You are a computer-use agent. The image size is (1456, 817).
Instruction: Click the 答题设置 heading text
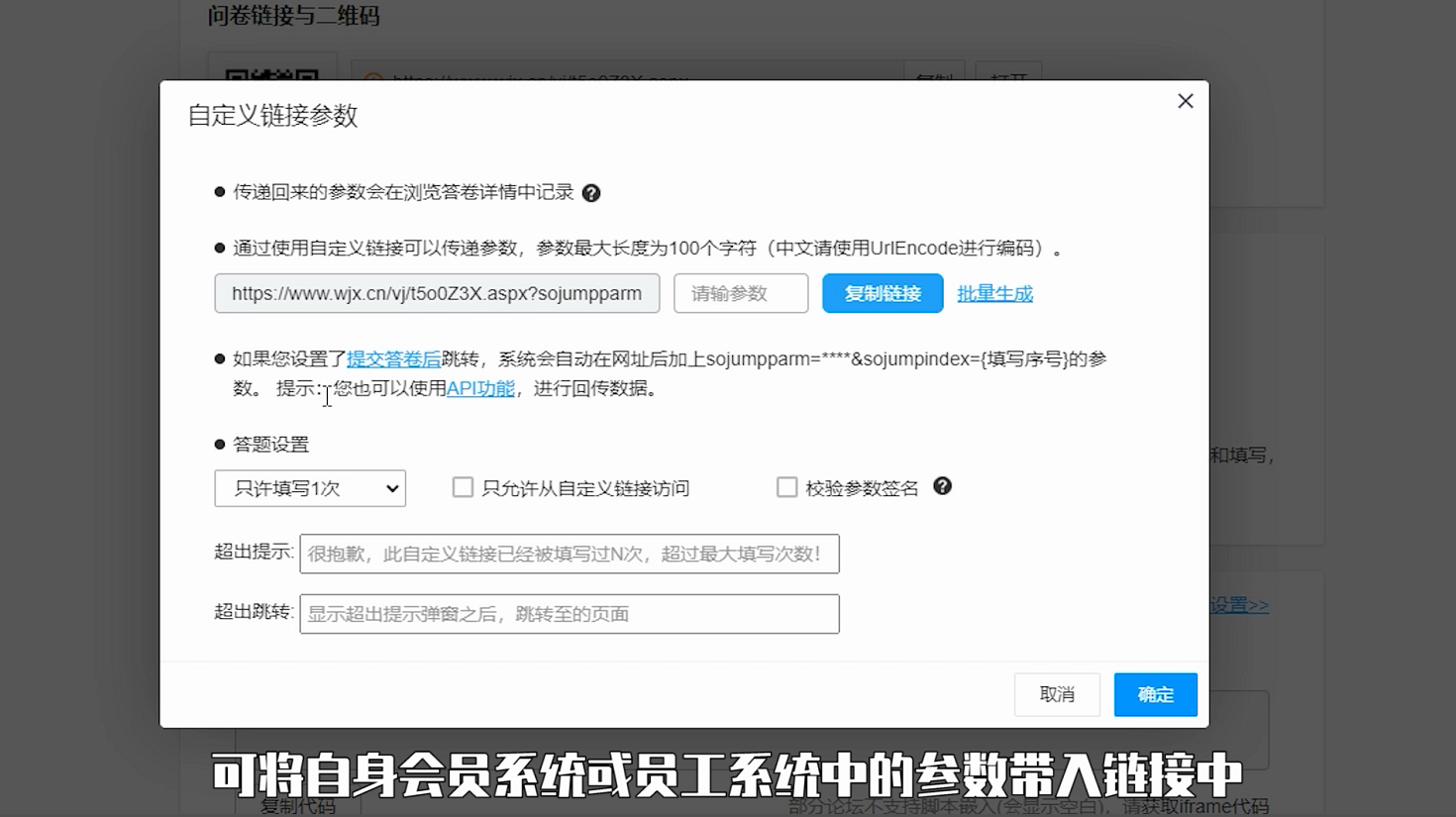coord(270,445)
